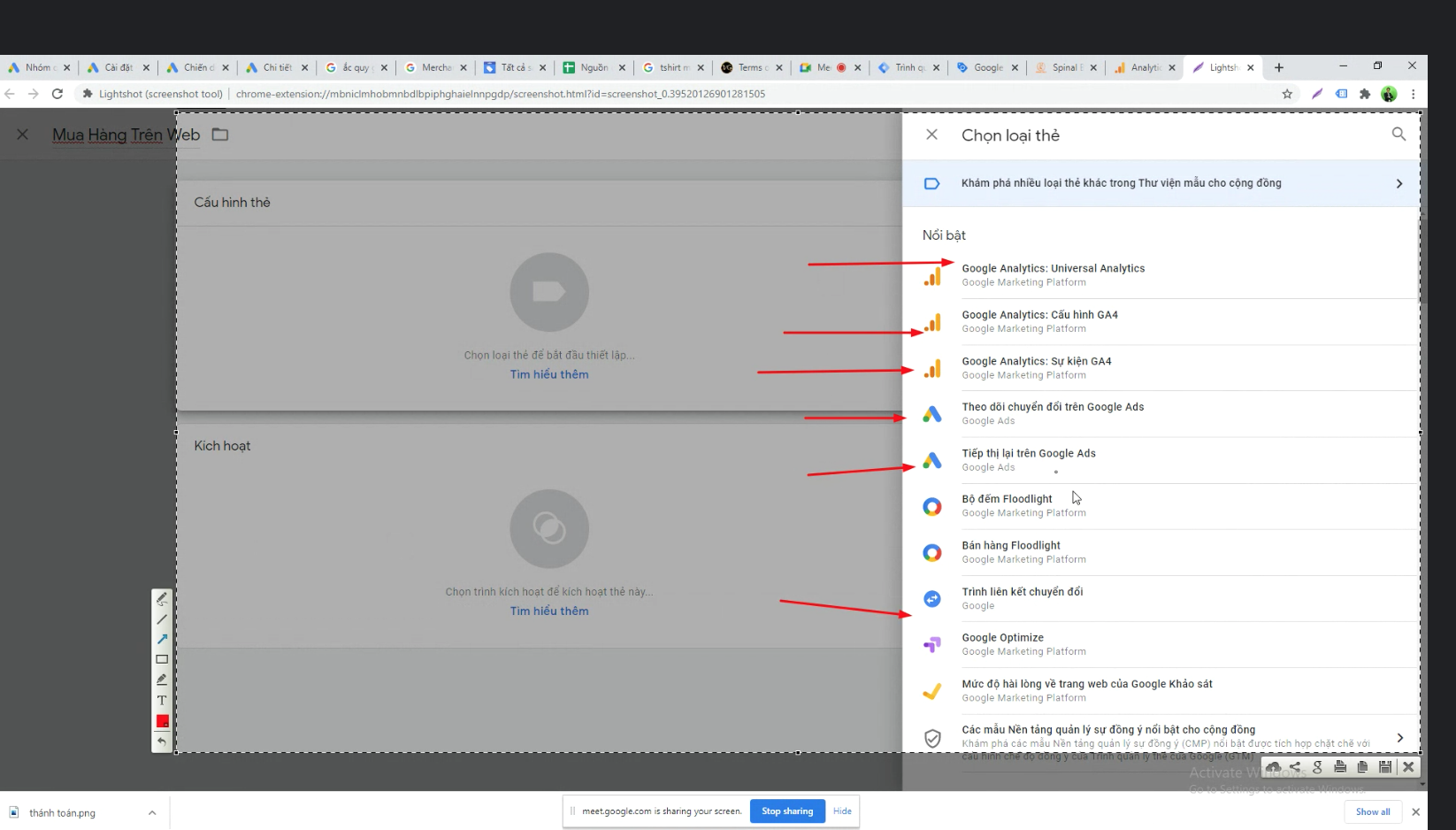The width and height of the screenshot is (1456, 830).
Task: Select the Lightshot blue arrow tool
Action: pyautogui.click(x=162, y=639)
